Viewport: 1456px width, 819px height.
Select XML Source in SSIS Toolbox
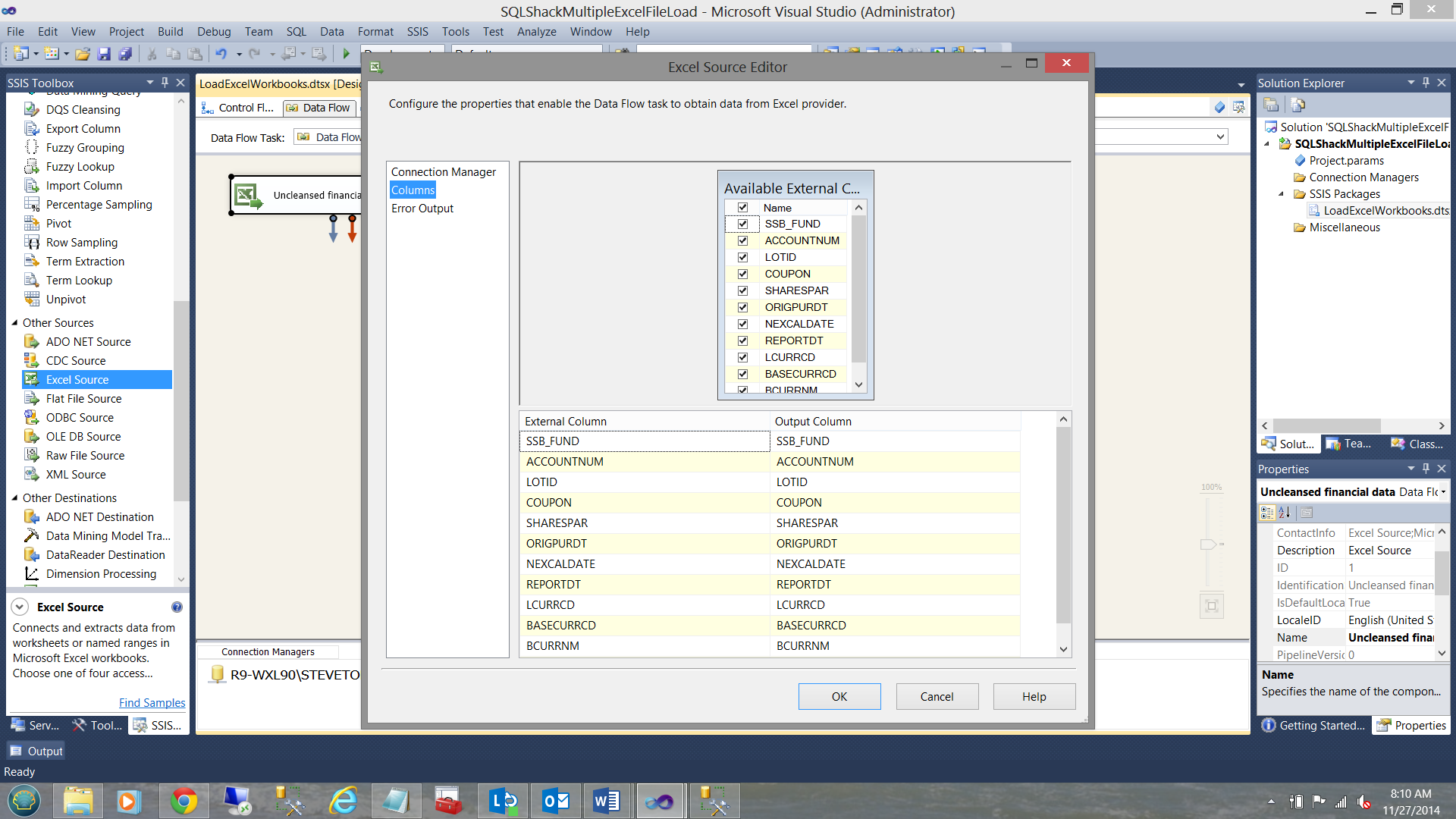pos(76,475)
